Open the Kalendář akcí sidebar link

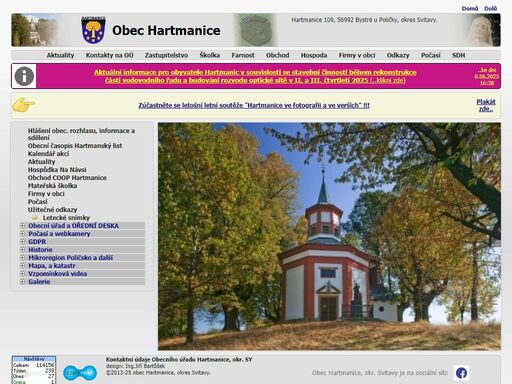tap(48, 154)
